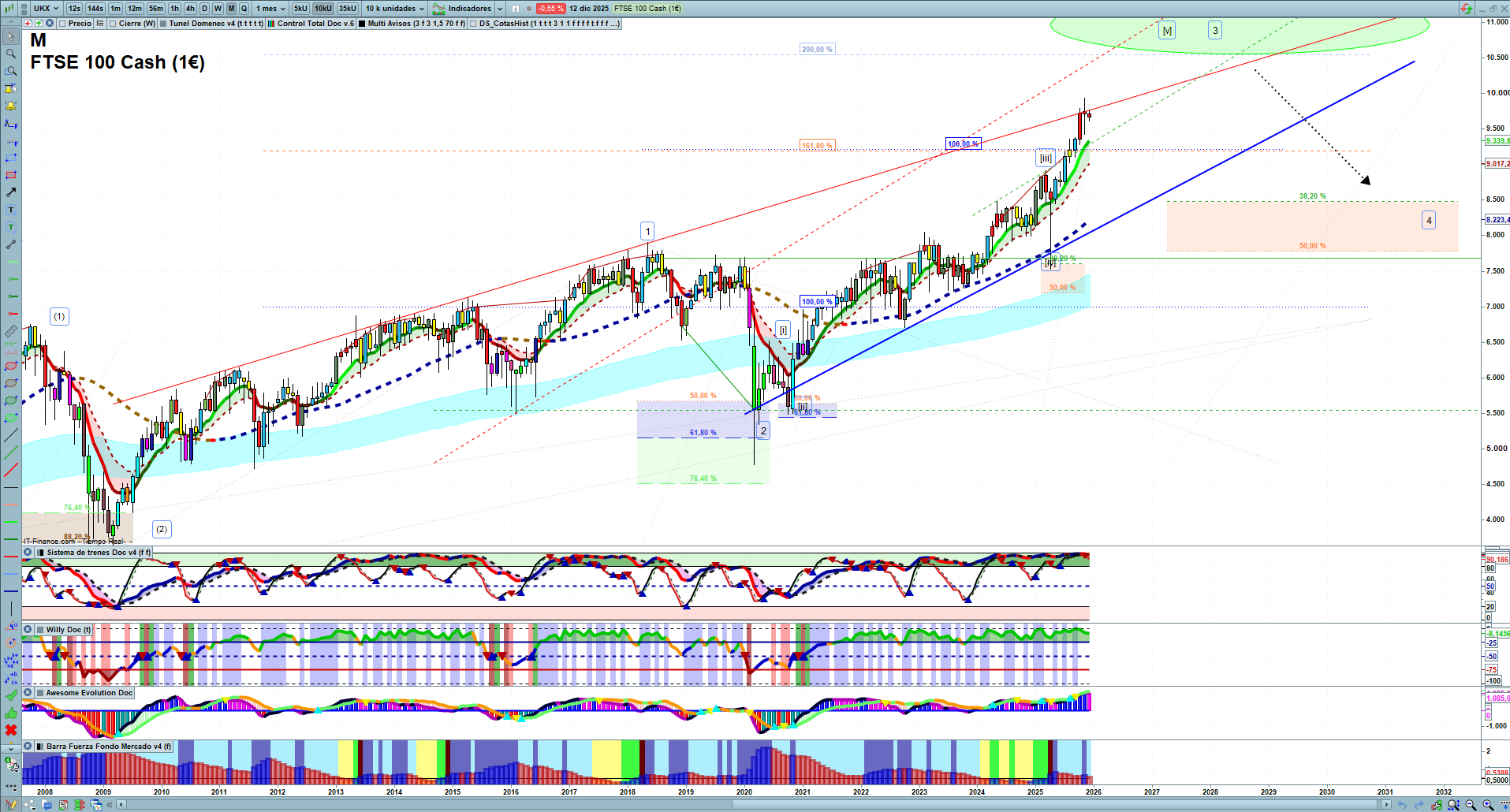The height and width of the screenshot is (812, 1510).
Task: Switch to the 1h timeframe
Action: [174, 9]
